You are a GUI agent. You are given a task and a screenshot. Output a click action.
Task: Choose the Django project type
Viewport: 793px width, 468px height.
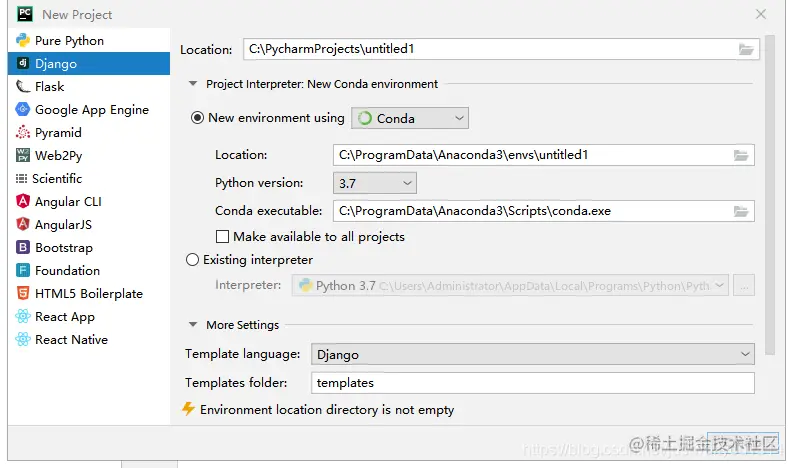[89, 64]
